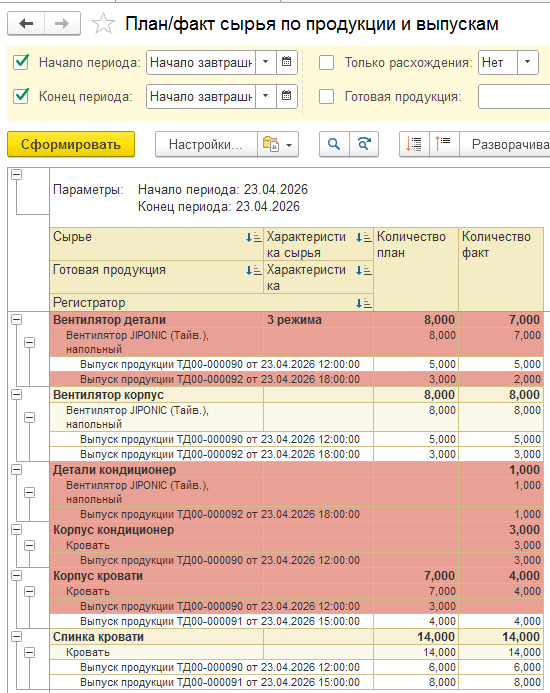This screenshot has width=550, height=693.
Task: Open calendar picker for Начало периода
Action: 286,62
